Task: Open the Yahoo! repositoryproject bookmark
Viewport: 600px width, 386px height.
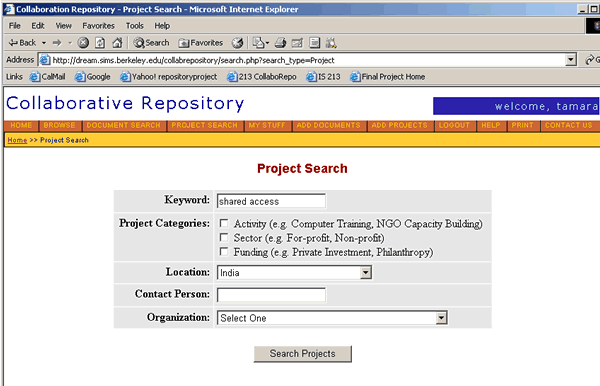Action: 169,77
